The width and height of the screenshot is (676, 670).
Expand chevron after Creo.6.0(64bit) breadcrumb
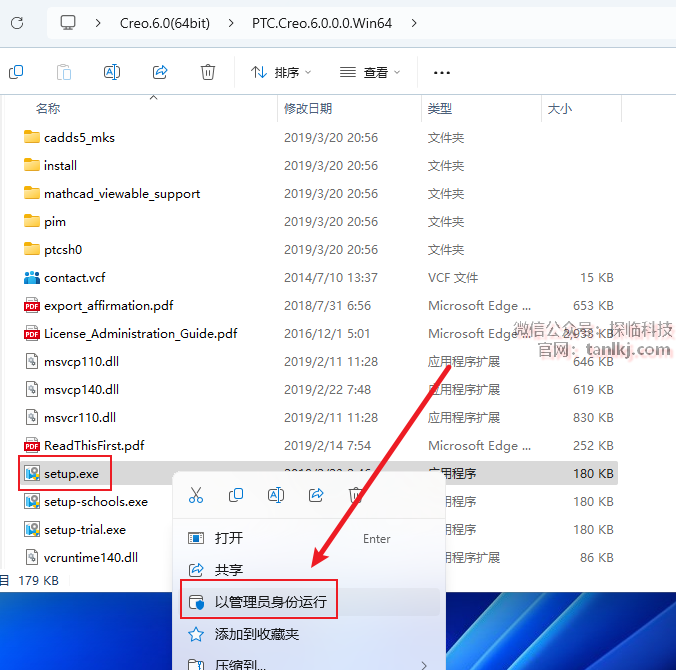point(231,23)
